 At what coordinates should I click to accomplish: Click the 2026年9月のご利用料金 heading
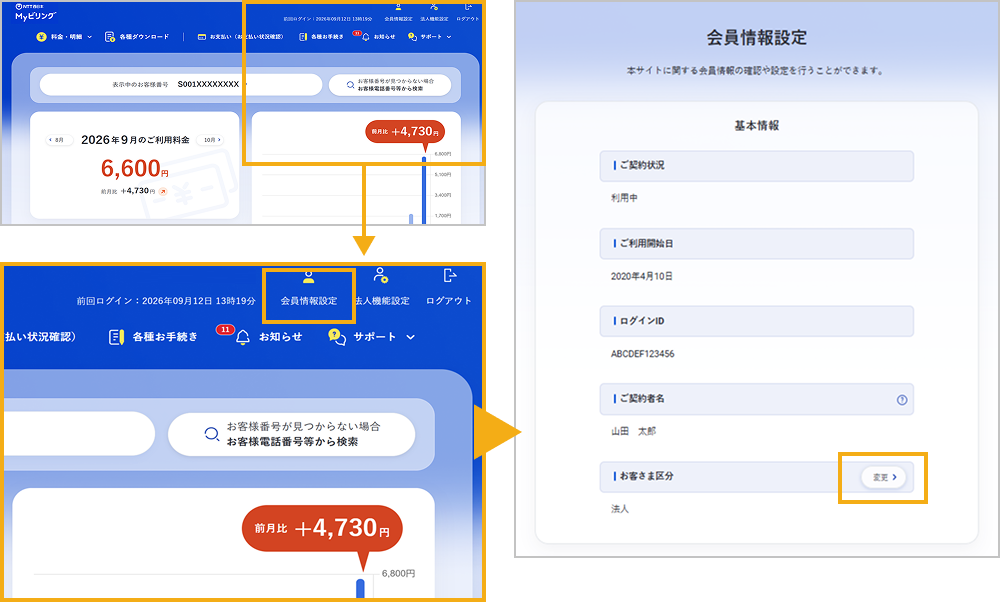135,140
